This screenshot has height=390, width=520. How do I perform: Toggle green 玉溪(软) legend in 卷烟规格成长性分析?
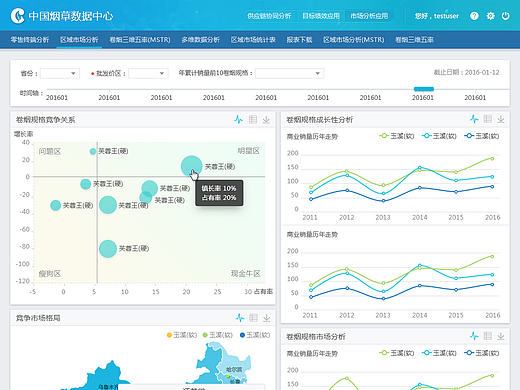(x=397, y=136)
